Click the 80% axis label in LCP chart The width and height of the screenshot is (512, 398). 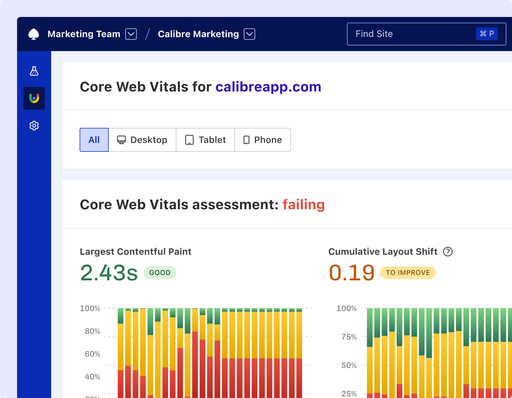click(x=92, y=331)
